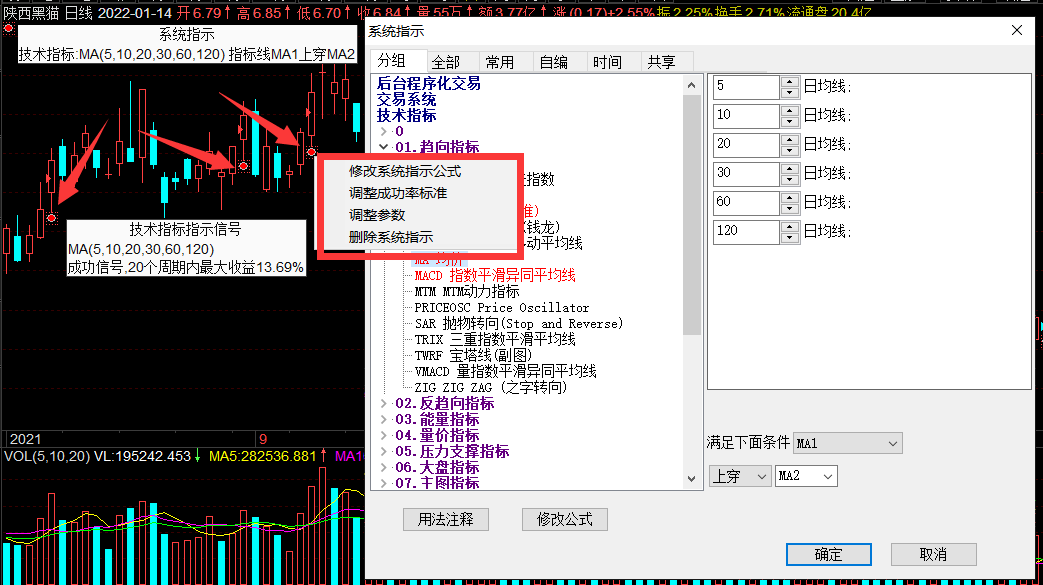Viewport: 1043px width, 585px height.
Task: Open 用法注释 usage notes
Action: point(446,519)
